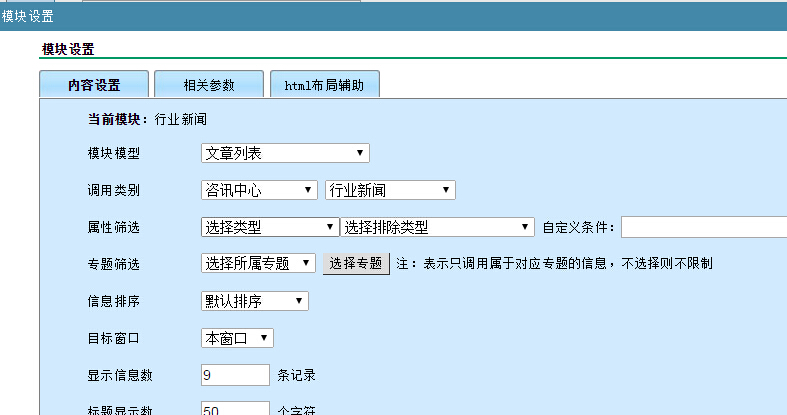The width and height of the screenshot is (787, 415).
Task: Click the bold 模块设置 section heading
Action: tap(68, 49)
